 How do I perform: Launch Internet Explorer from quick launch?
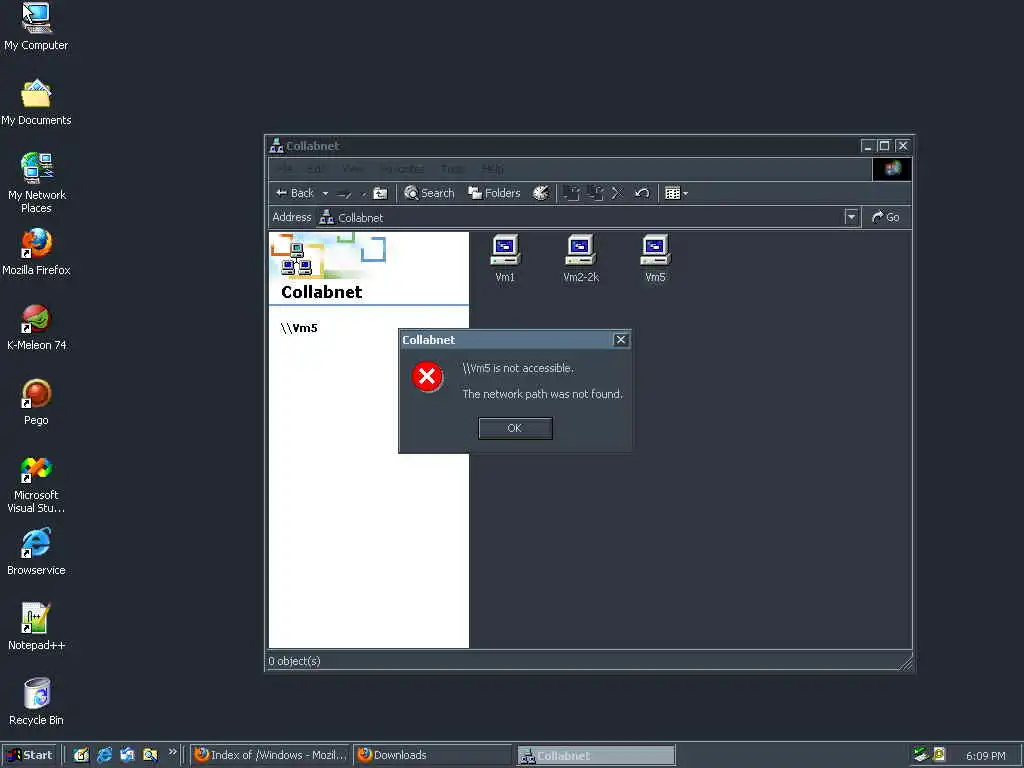click(x=104, y=755)
